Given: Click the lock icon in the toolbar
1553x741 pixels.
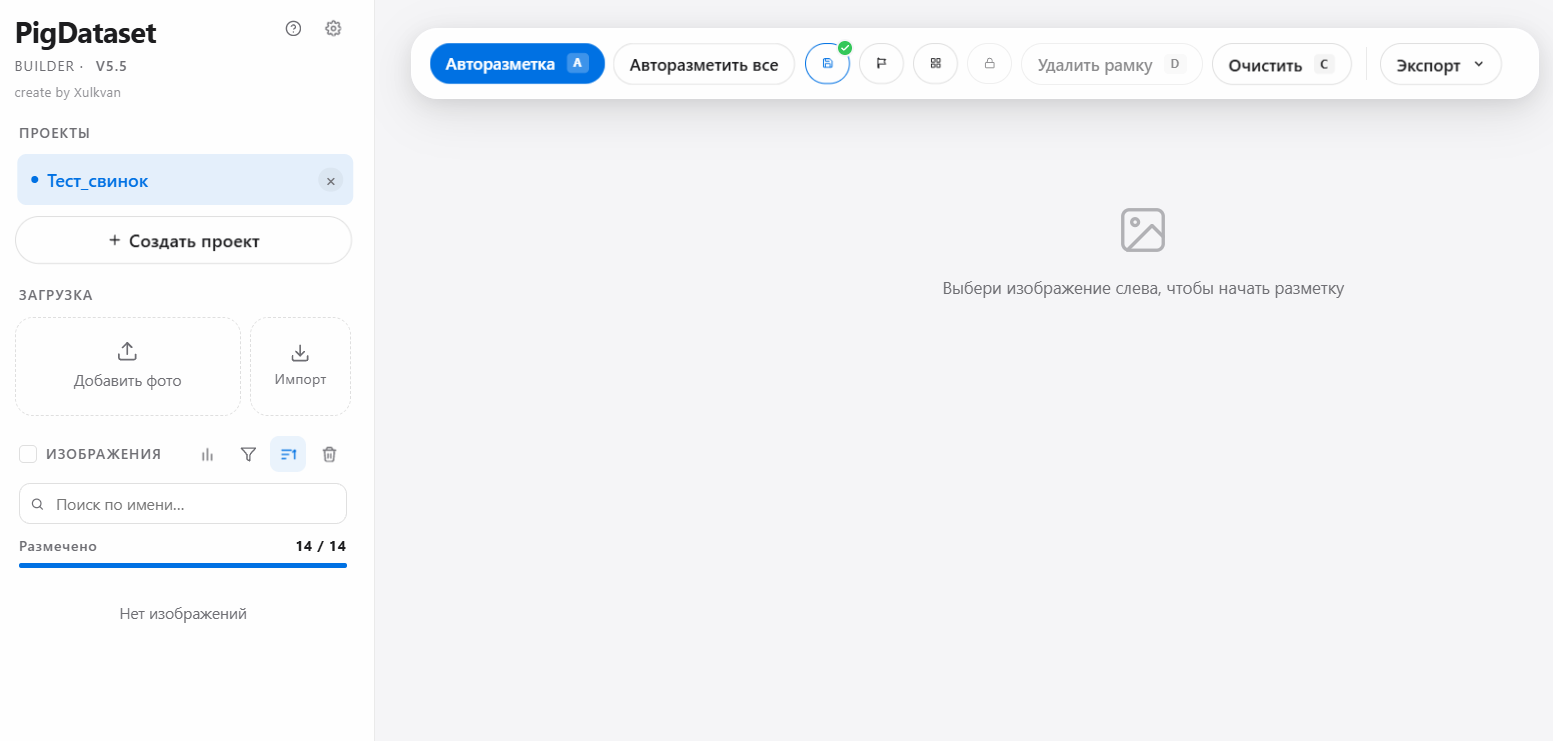Looking at the screenshot, I should click(989, 63).
